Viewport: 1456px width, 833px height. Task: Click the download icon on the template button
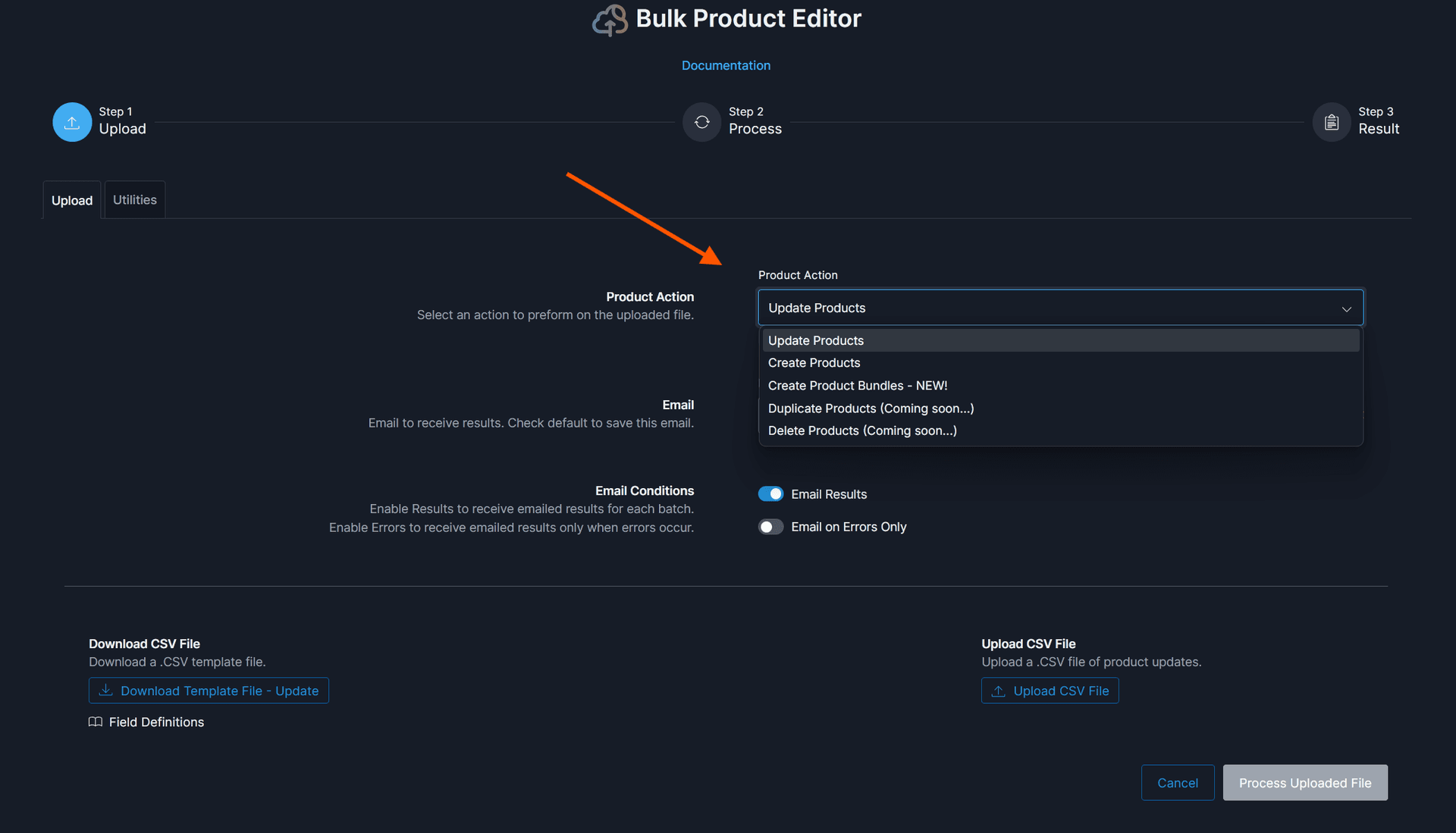click(105, 690)
